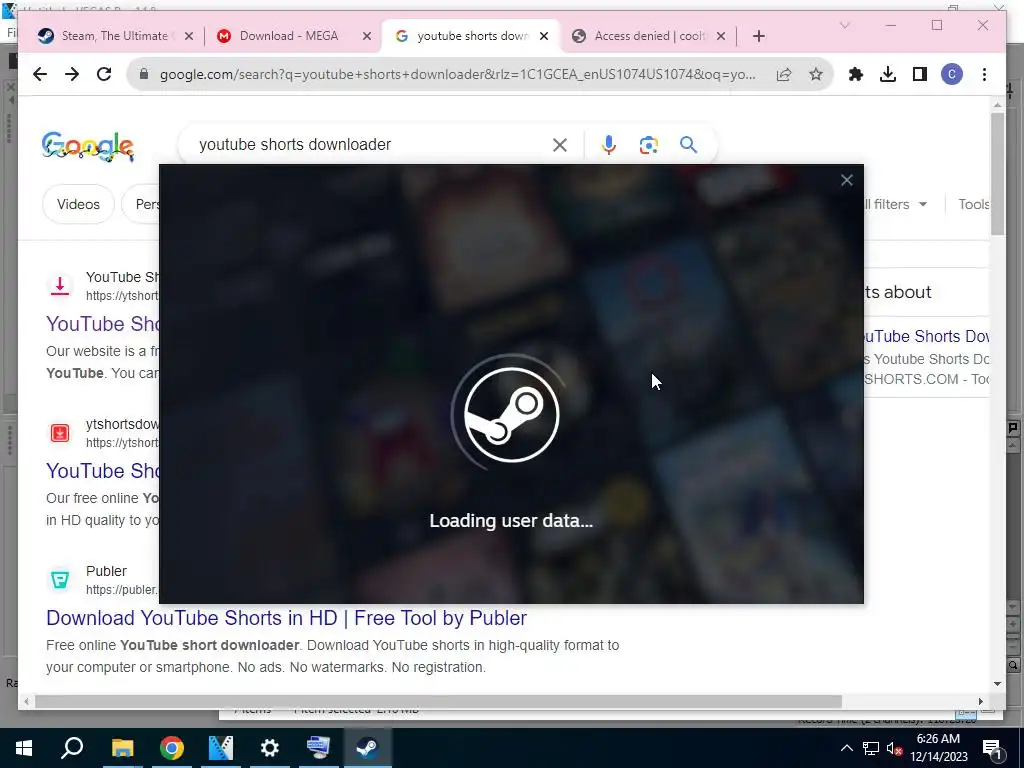Image resolution: width=1024 pixels, height=768 pixels.
Task: Click the first YouTube Shorts result favicon
Action: [x=60, y=285]
